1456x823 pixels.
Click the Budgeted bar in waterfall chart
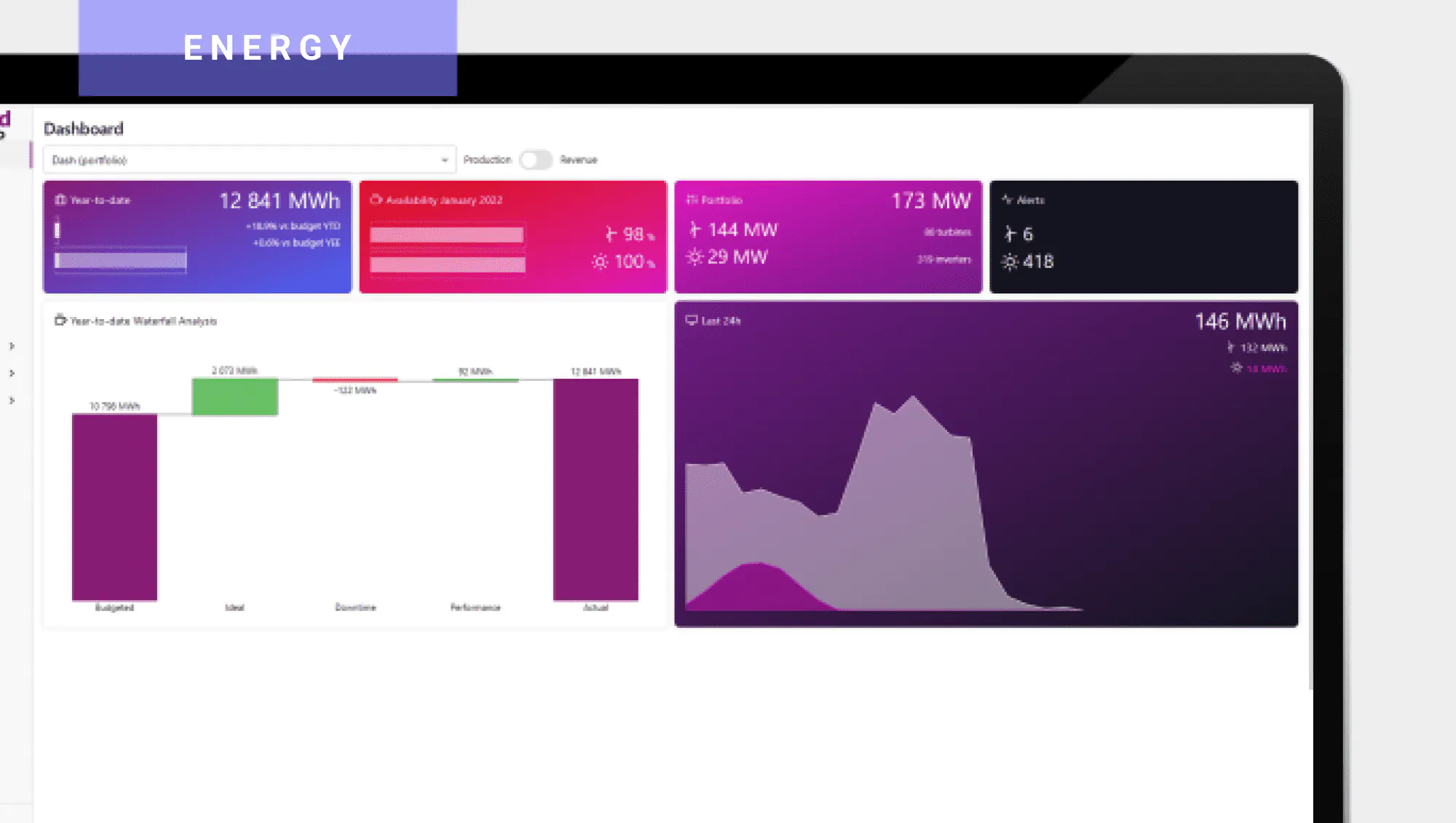point(114,507)
